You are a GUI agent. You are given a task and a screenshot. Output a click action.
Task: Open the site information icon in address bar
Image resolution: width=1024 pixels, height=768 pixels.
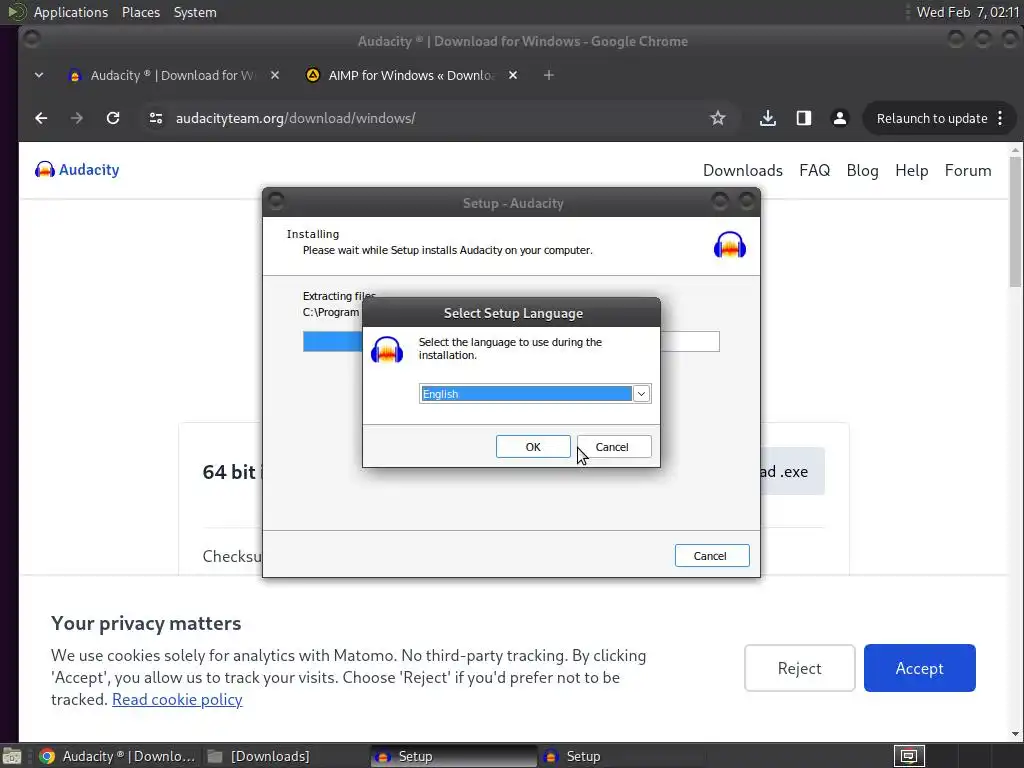[155, 118]
